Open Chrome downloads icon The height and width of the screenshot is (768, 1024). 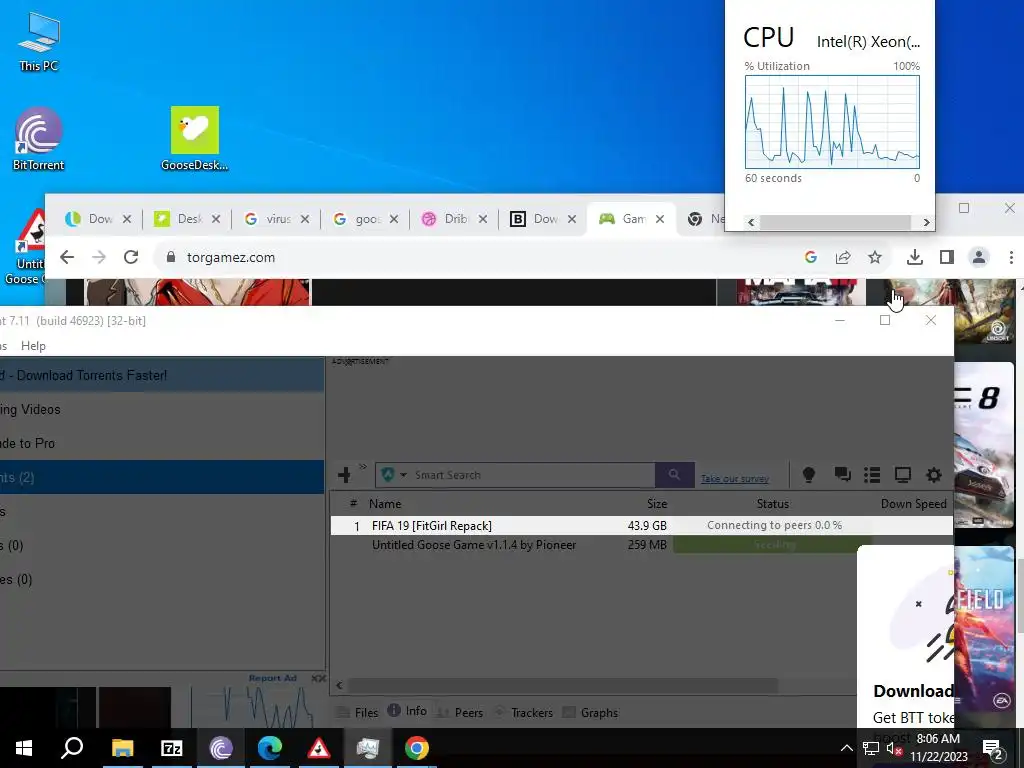[x=915, y=257]
